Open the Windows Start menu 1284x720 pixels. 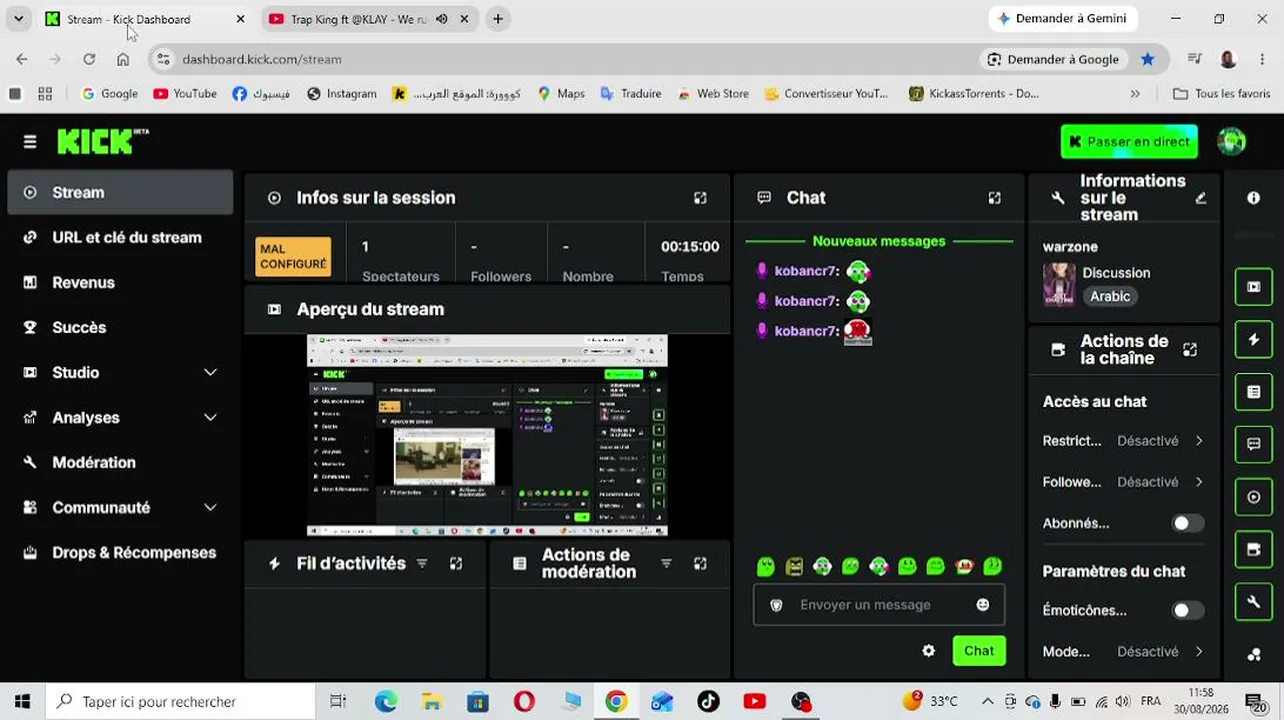(22, 702)
